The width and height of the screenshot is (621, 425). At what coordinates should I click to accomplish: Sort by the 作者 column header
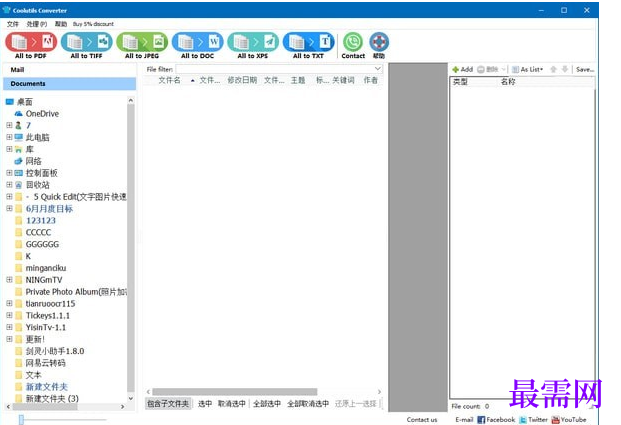[x=370, y=80]
